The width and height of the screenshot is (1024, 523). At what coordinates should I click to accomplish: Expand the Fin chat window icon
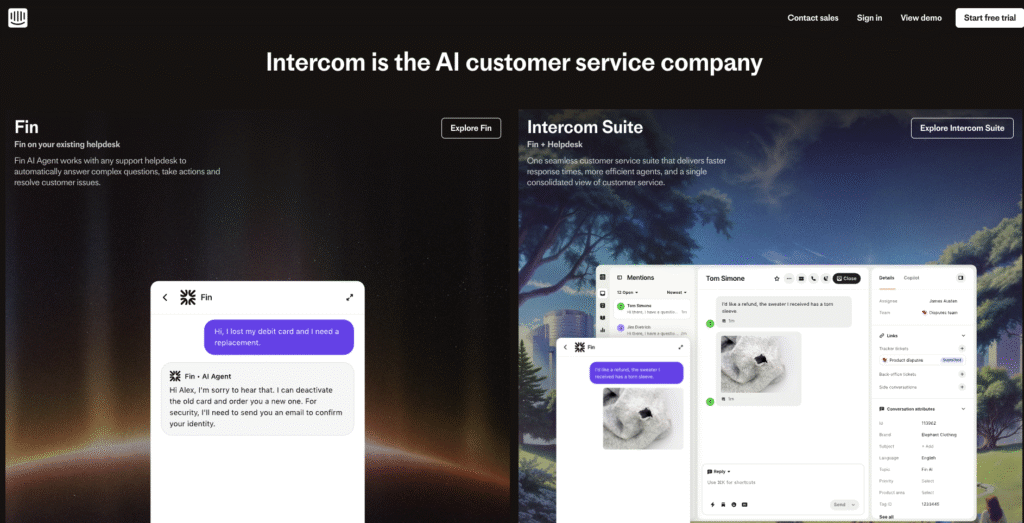click(x=349, y=298)
